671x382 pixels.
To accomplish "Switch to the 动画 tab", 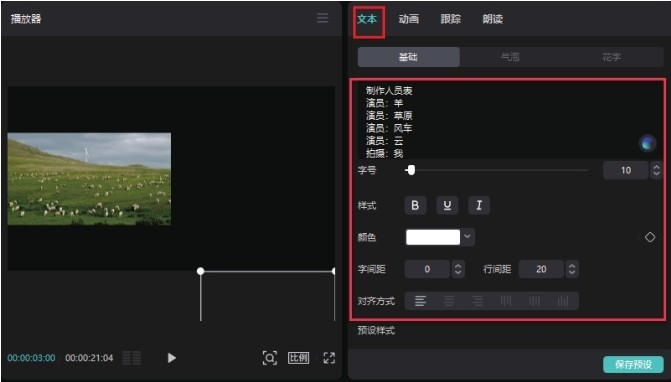I will [409, 19].
